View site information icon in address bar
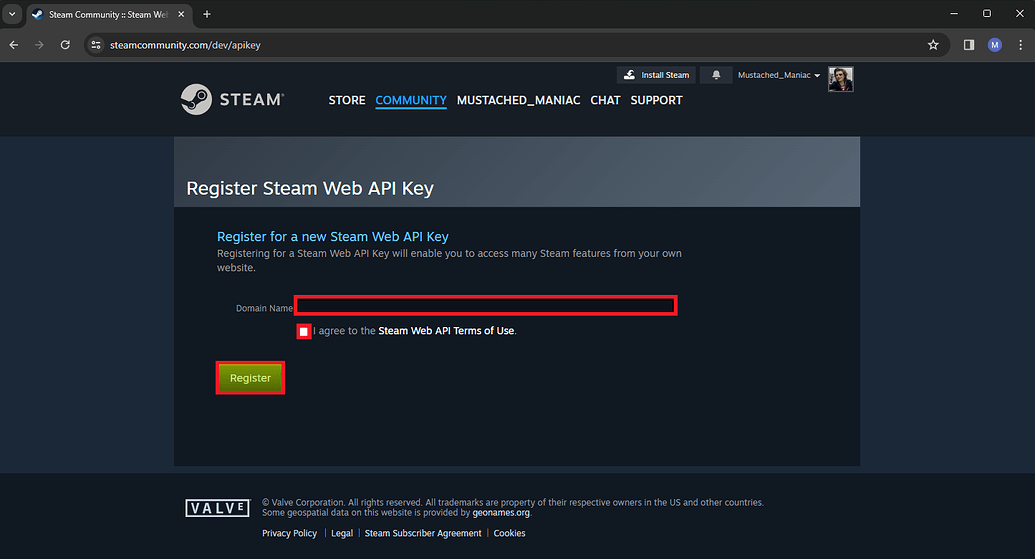The image size is (1035, 559). click(x=96, y=45)
